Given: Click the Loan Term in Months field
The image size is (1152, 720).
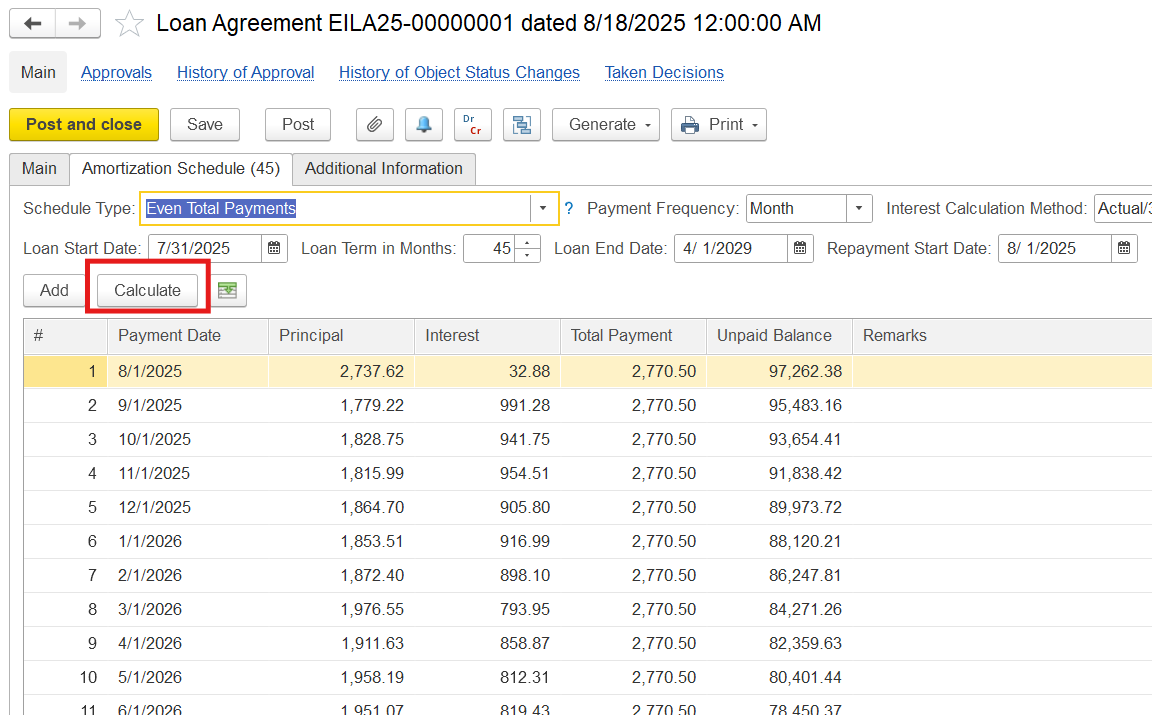Looking at the screenshot, I should [x=490, y=248].
